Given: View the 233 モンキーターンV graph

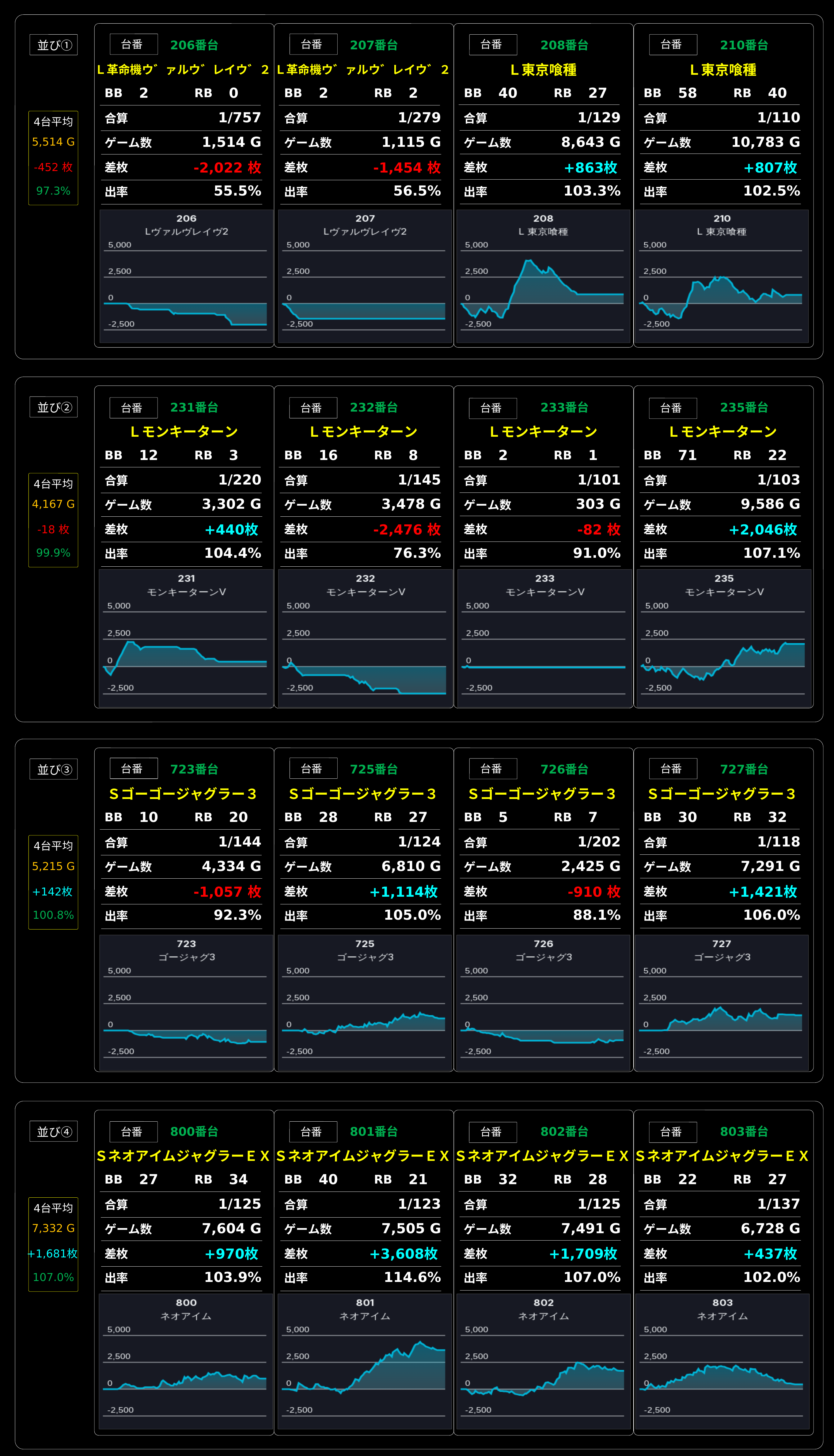Looking at the screenshot, I should (x=545, y=638).
